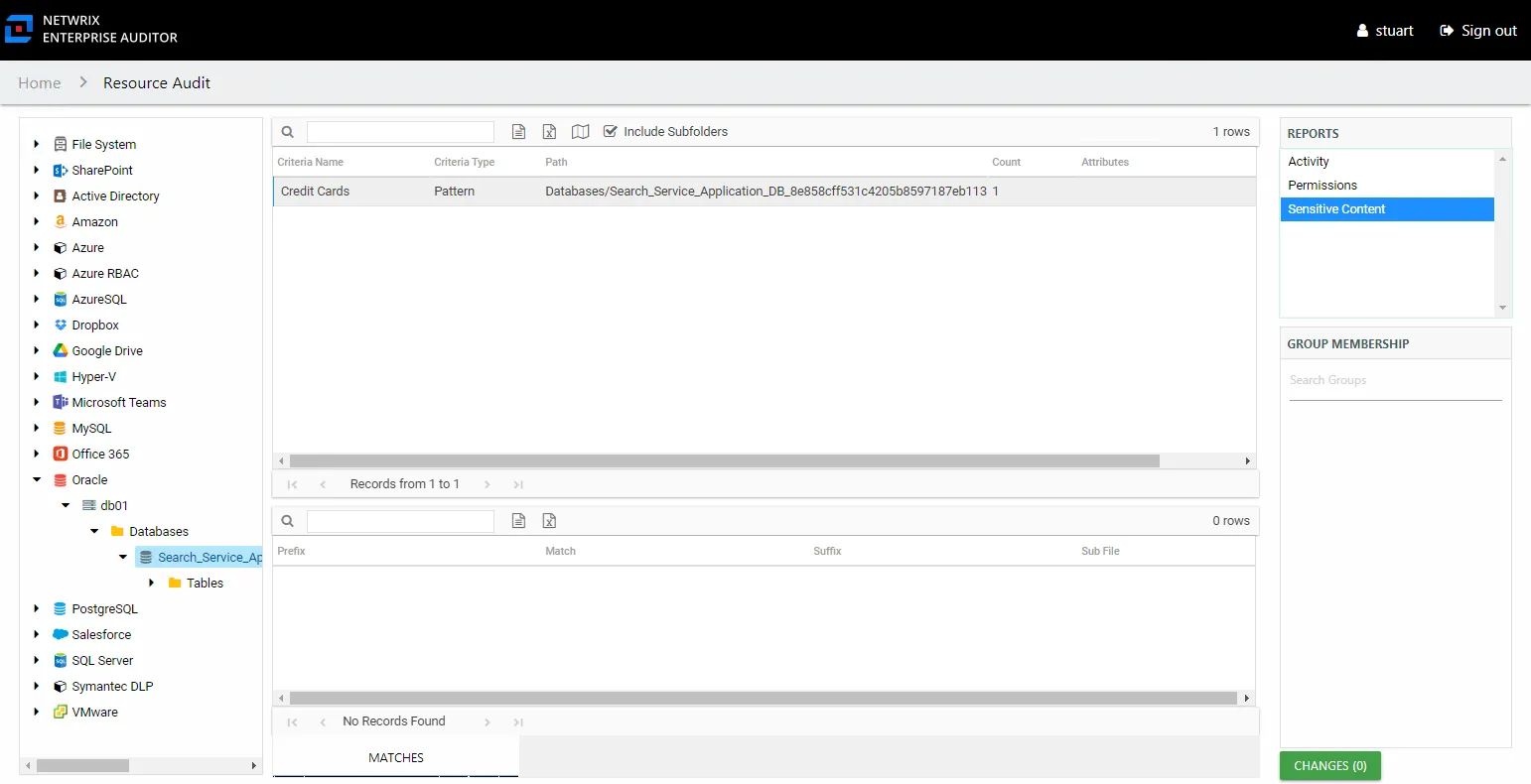The height and width of the screenshot is (784, 1531).
Task: Expand the SharePoint tree node
Action: 37,170
